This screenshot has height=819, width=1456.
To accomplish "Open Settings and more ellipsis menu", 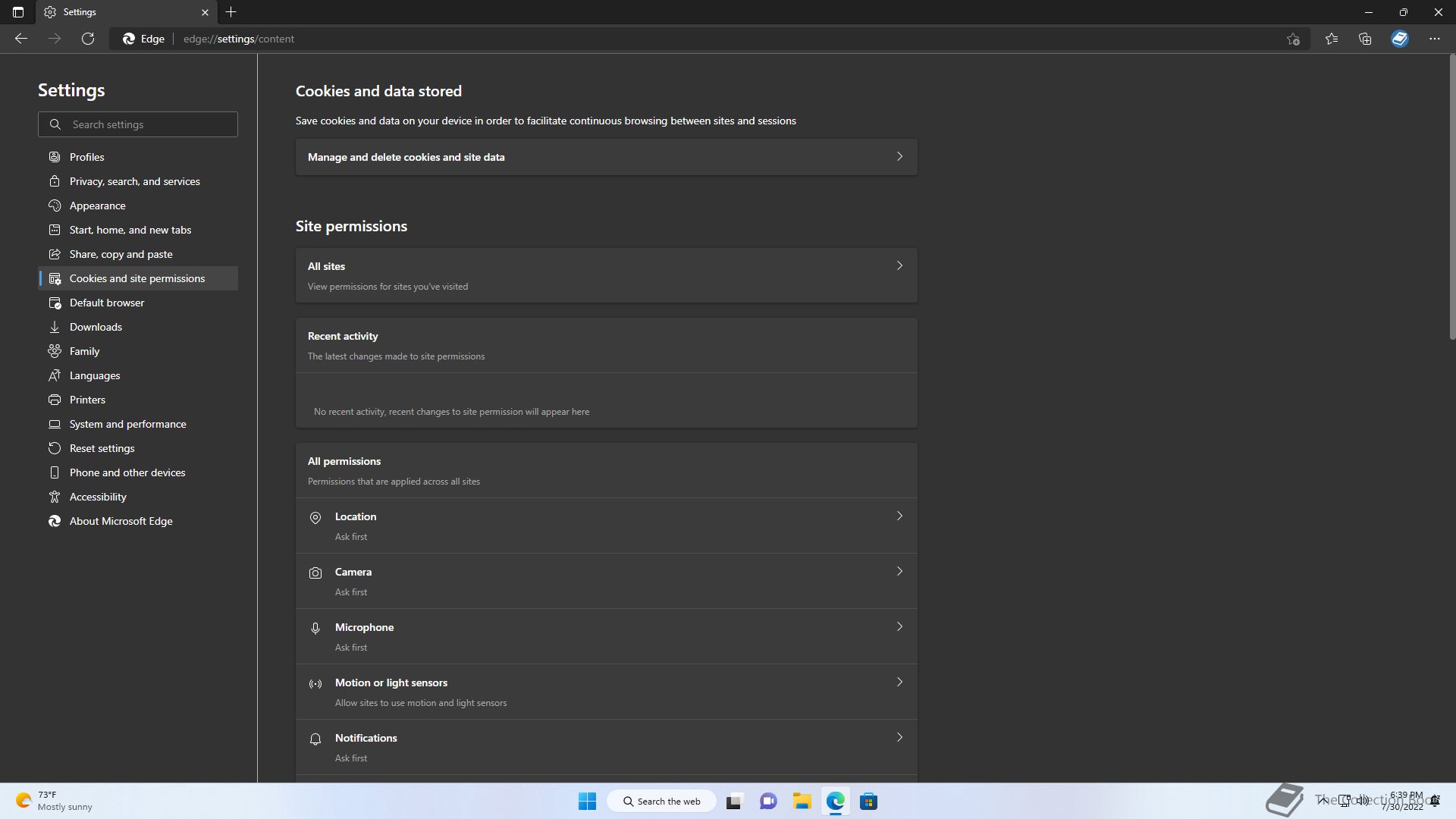I will [1434, 39].
